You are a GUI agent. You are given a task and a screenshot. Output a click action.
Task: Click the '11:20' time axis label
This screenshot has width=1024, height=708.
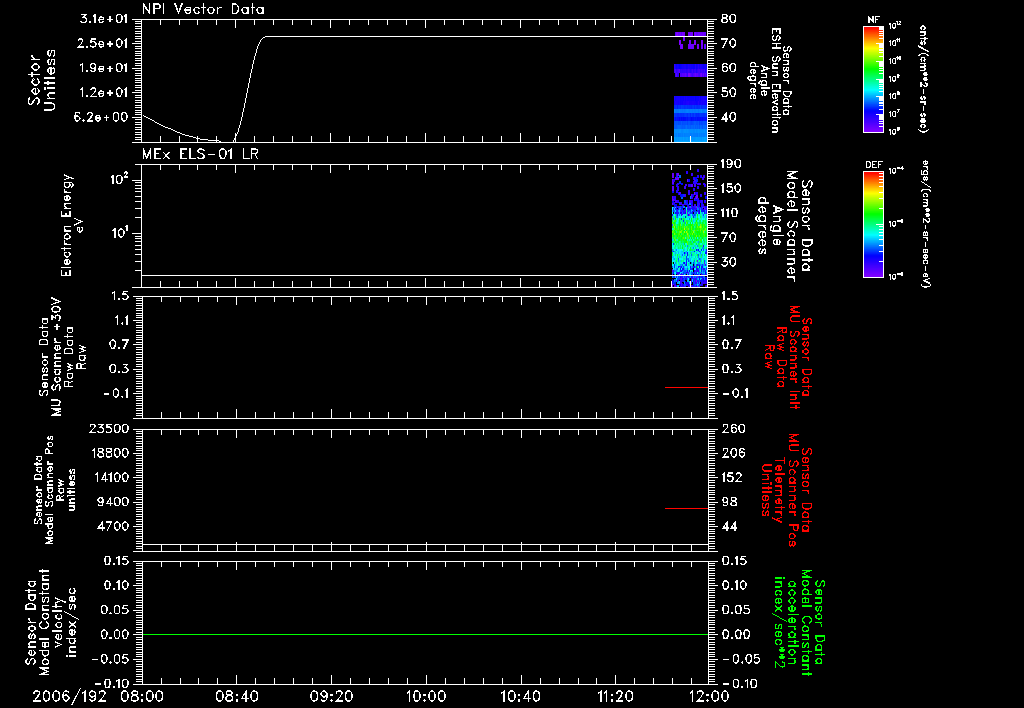point(615,696)
